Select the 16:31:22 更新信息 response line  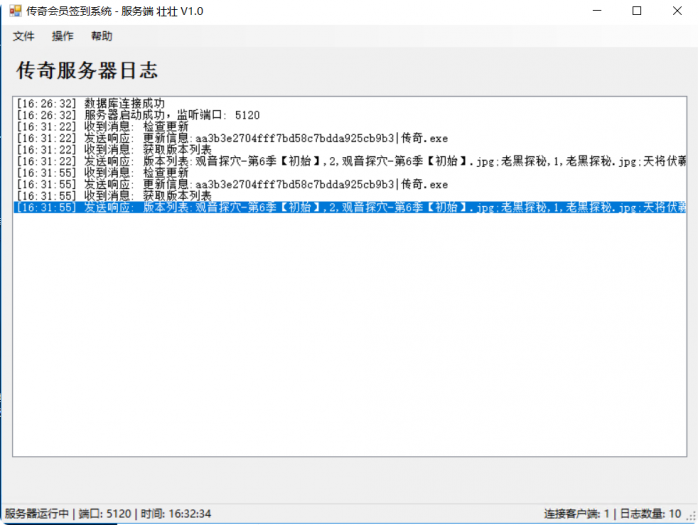[232, 138]
